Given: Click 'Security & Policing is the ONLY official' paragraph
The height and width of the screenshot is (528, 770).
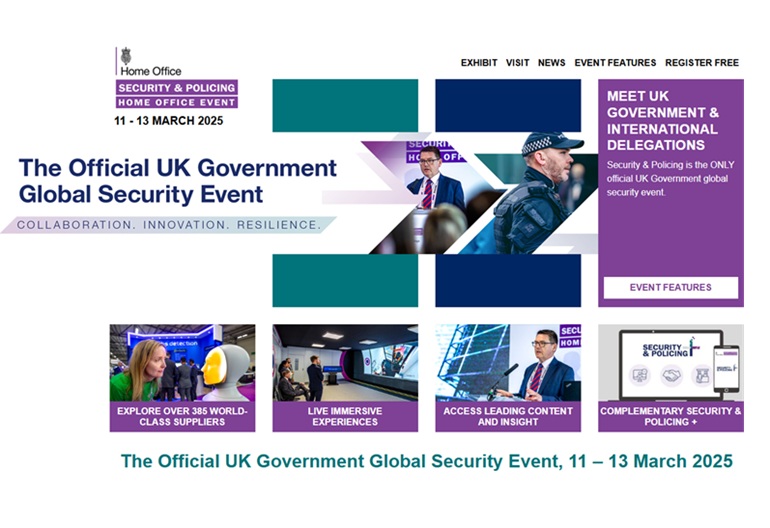Looking at the screenshot, I should 670,178.
